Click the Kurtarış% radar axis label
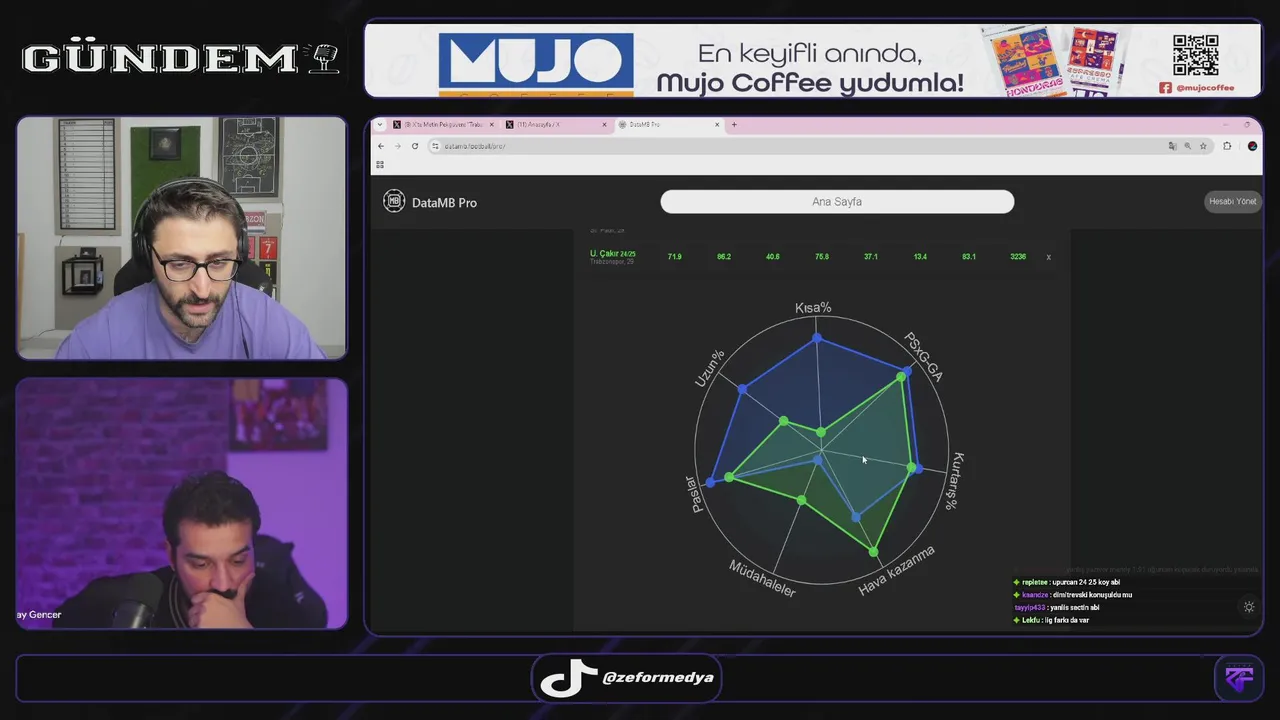Screen dimensions: 1280x720 tap(955, 481)
